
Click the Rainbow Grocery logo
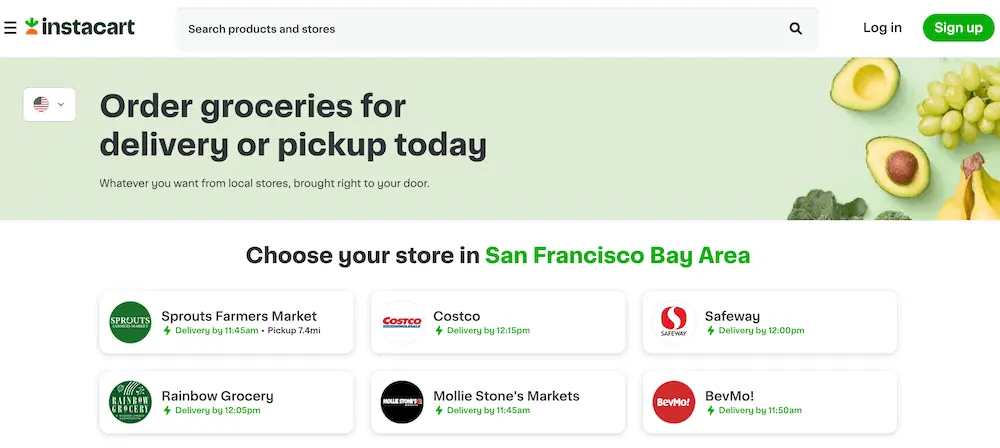pos(130,402)
